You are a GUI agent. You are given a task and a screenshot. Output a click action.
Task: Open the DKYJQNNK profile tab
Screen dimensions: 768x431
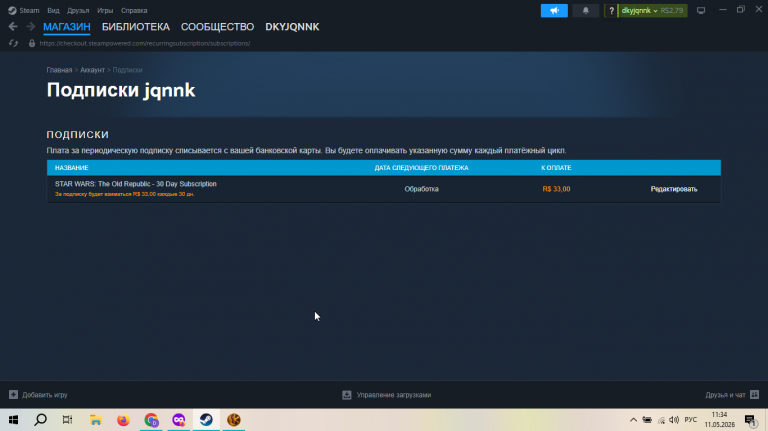point(292,27)
